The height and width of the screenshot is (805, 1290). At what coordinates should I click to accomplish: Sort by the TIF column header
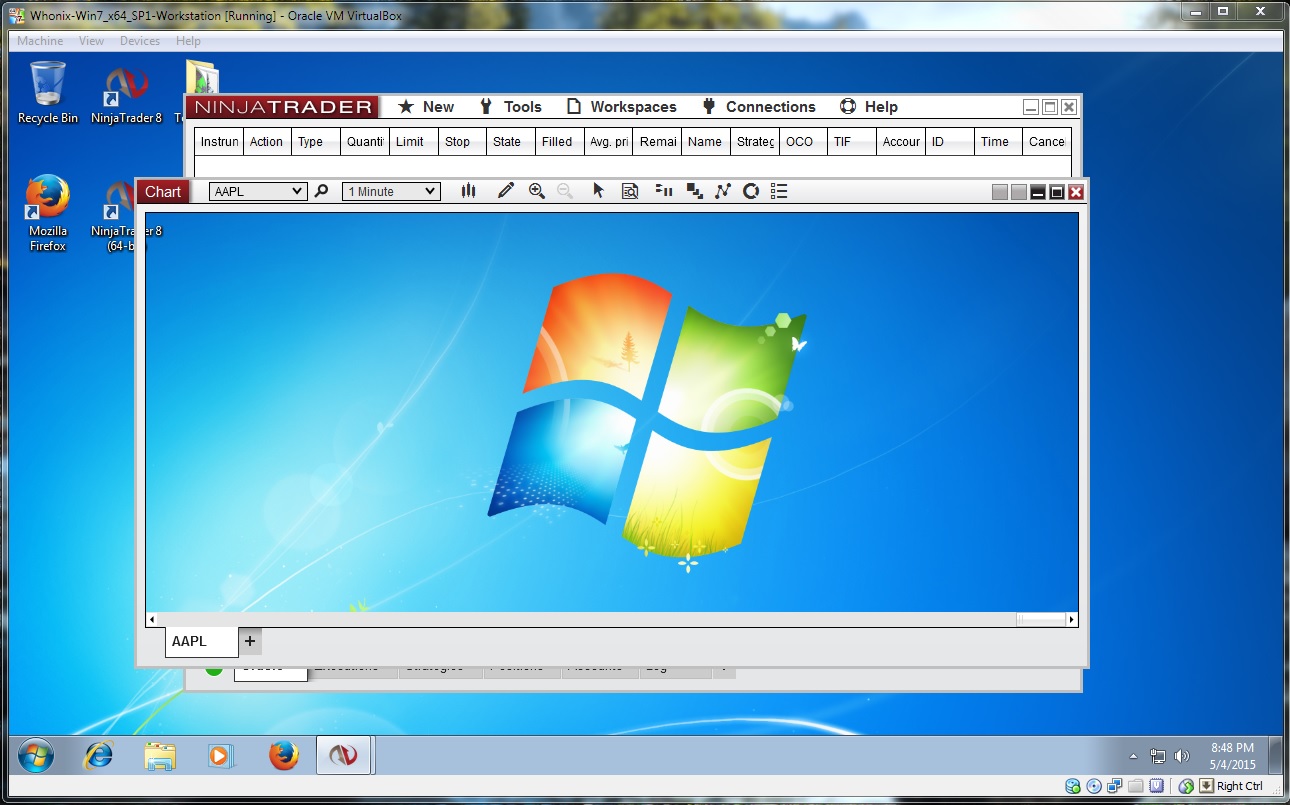(852, 142)
